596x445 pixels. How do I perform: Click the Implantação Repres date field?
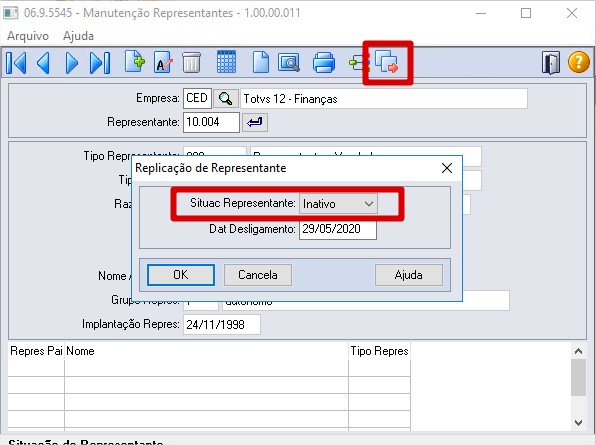(x=222, y=325)
